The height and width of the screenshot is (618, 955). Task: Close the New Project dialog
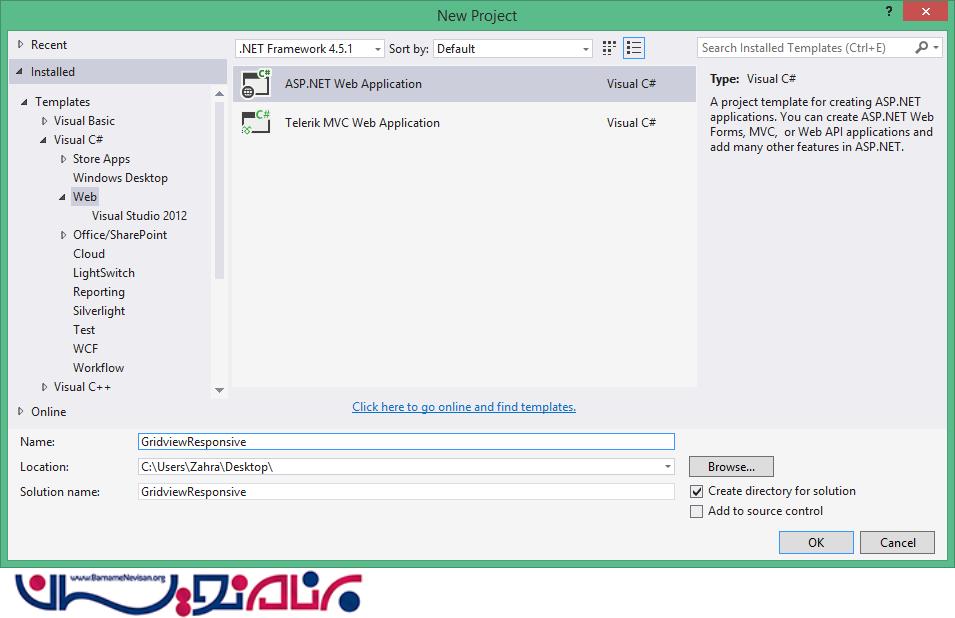925,12
